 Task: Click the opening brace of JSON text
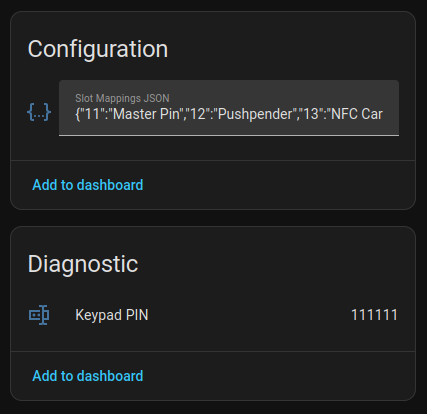tap(78, 114)
